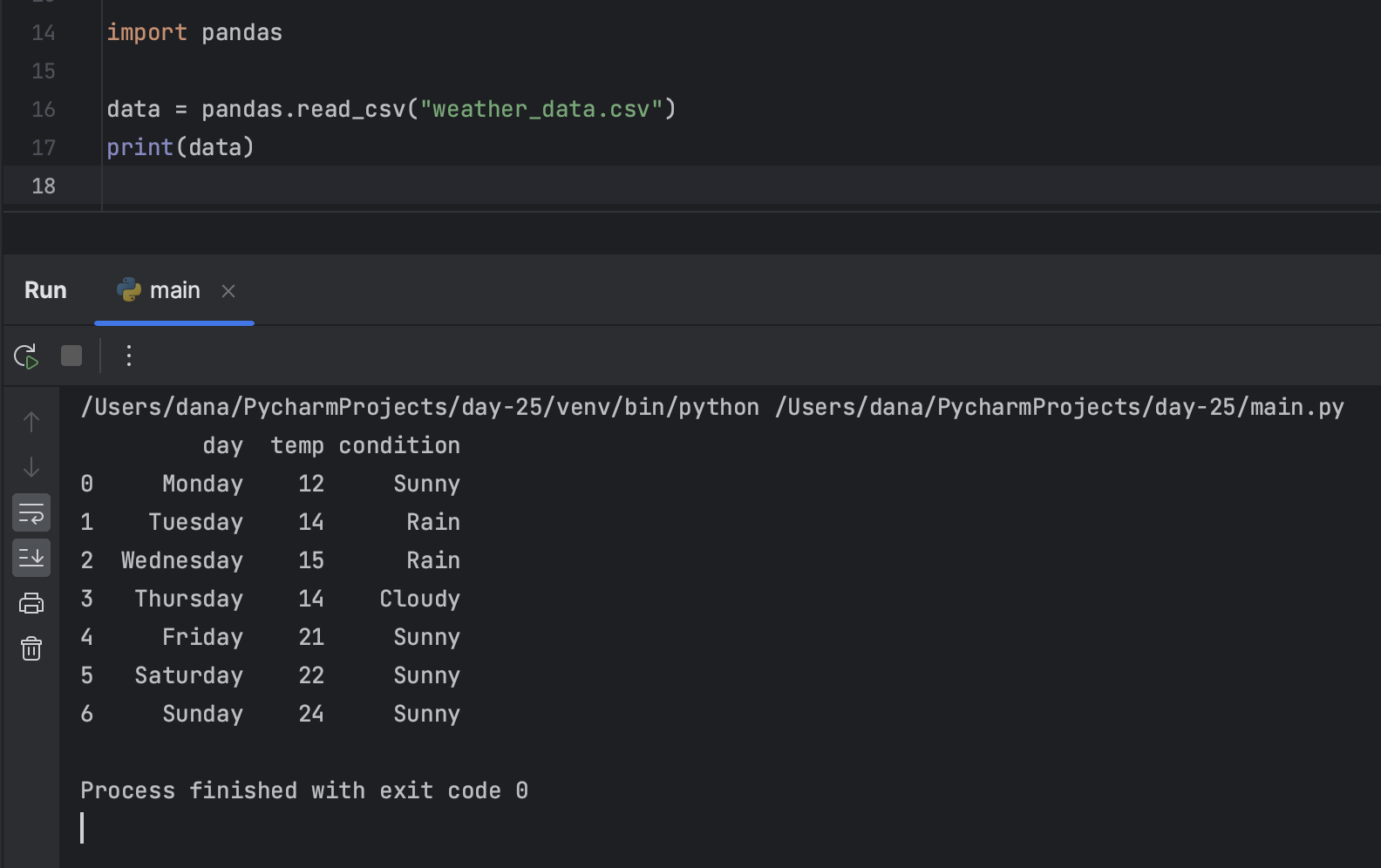Click the 'temp' column header in output
Viewport: 1381px width, 868px height.
click(297, 446)
